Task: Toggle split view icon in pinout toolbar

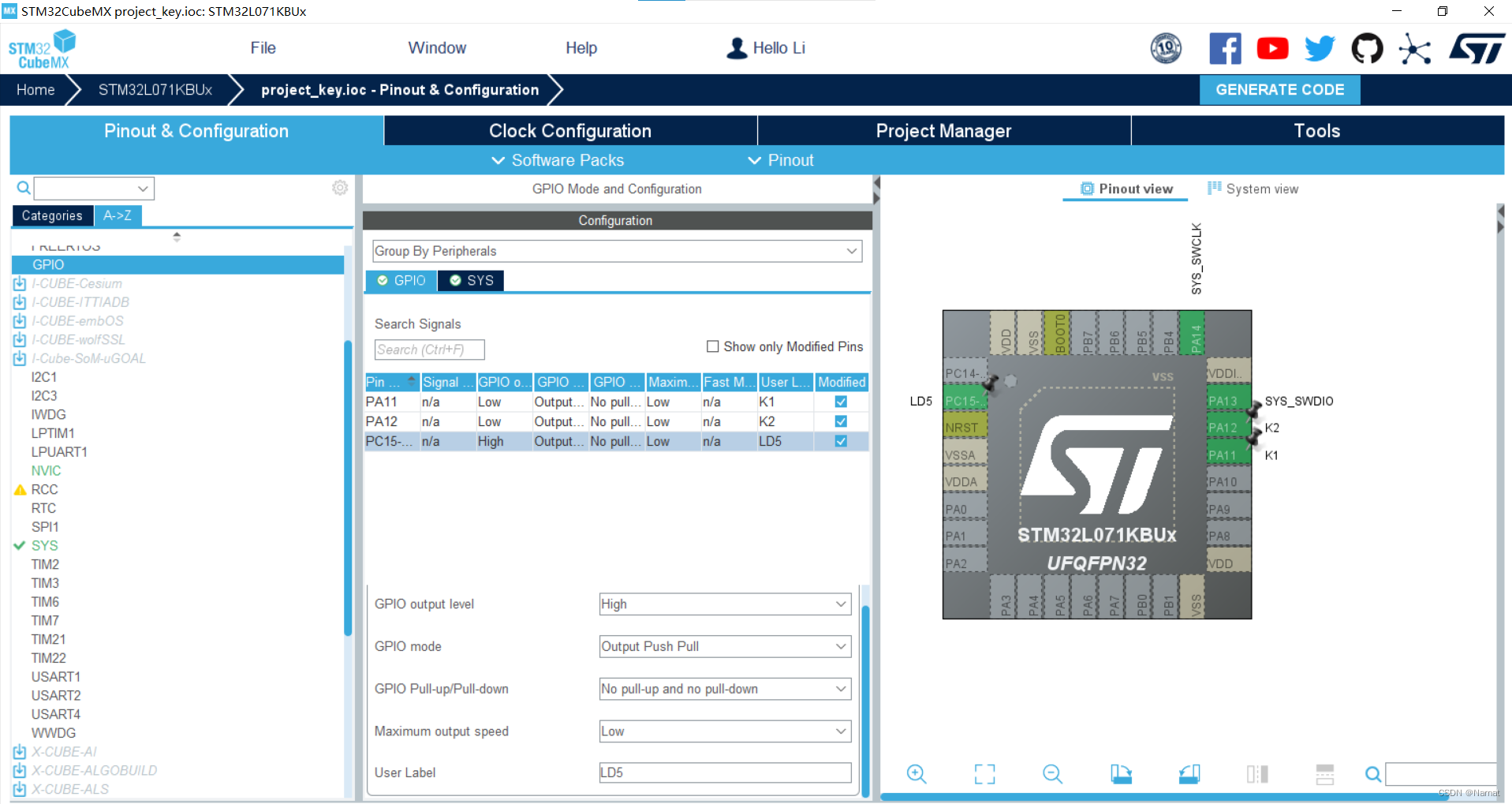Action: [1257, 774]
